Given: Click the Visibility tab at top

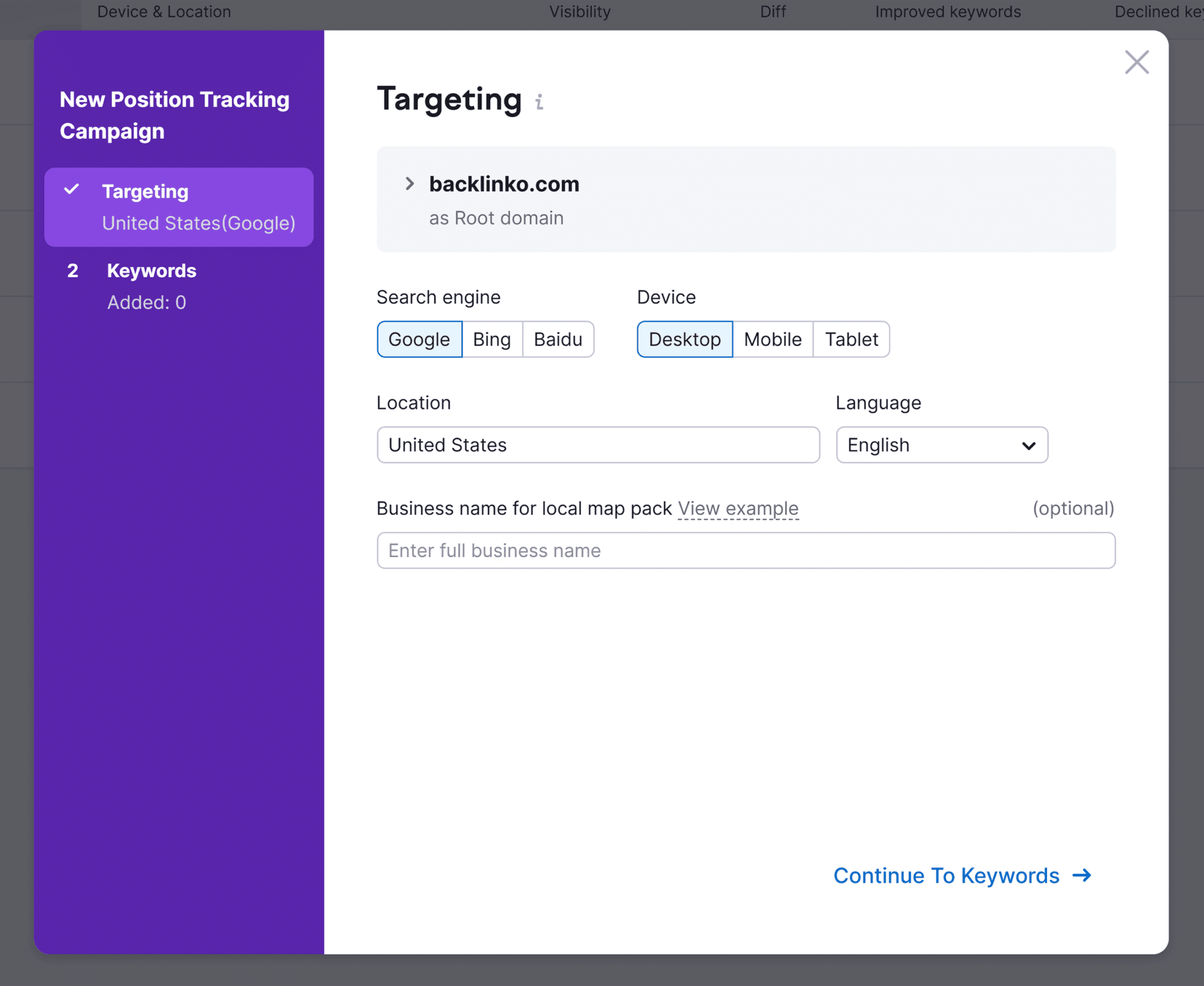Looking at the screenshot, I should pyautogui.click(x=580, y=12).
